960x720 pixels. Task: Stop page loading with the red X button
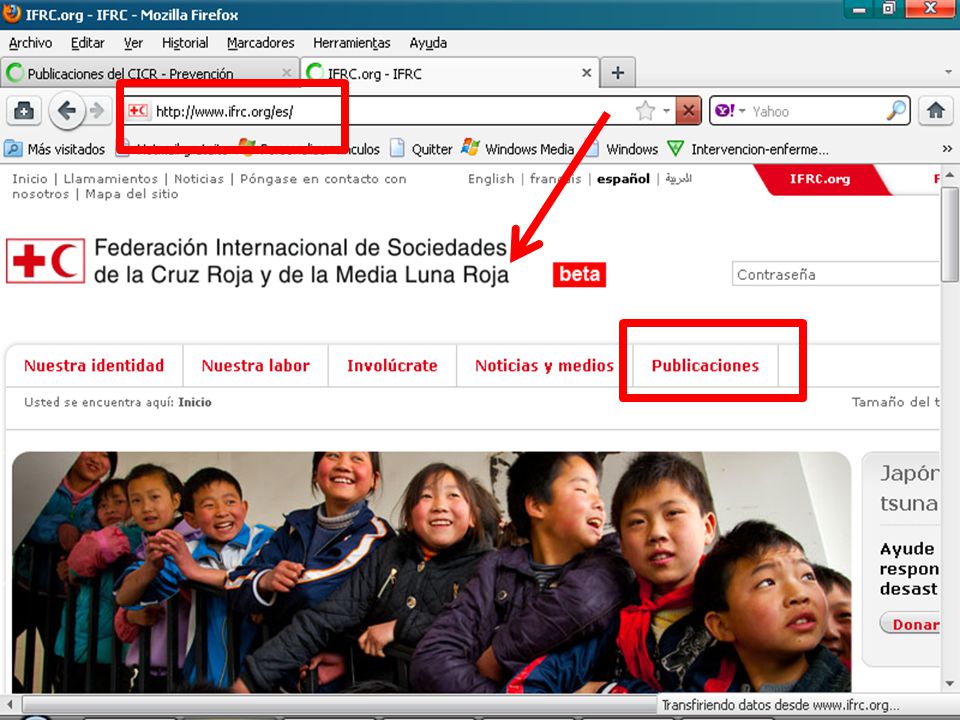689,111
